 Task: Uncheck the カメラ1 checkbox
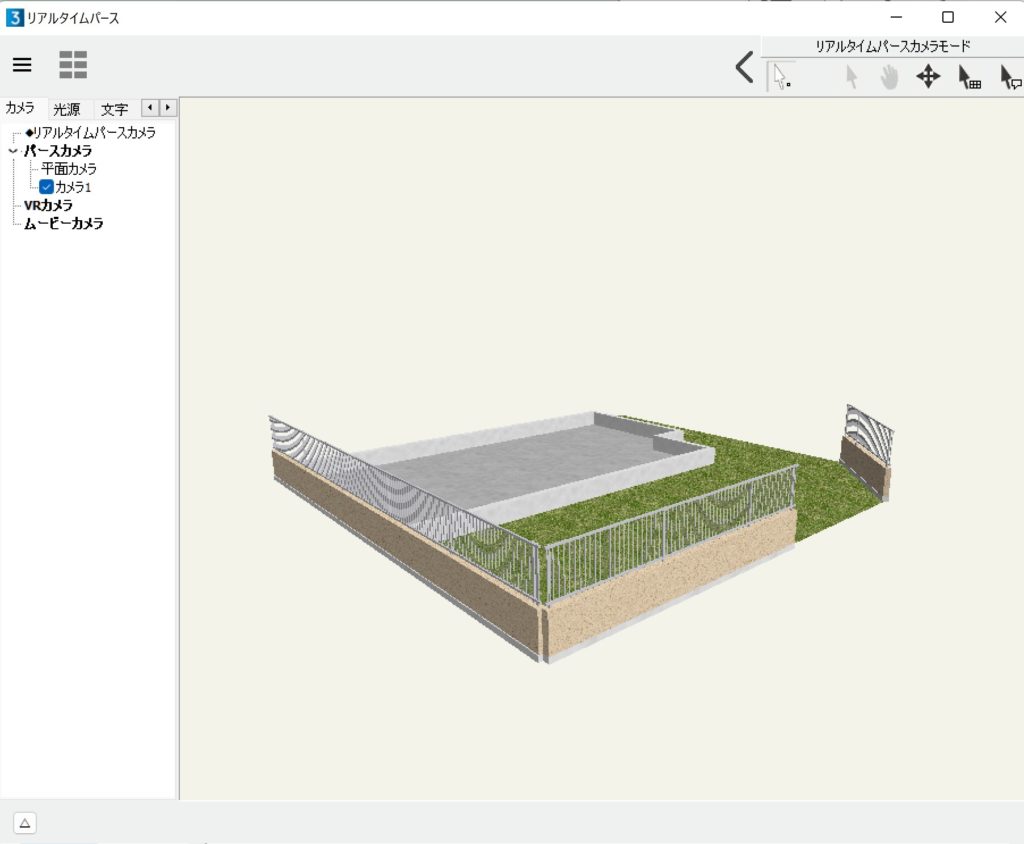click(46, 187)
